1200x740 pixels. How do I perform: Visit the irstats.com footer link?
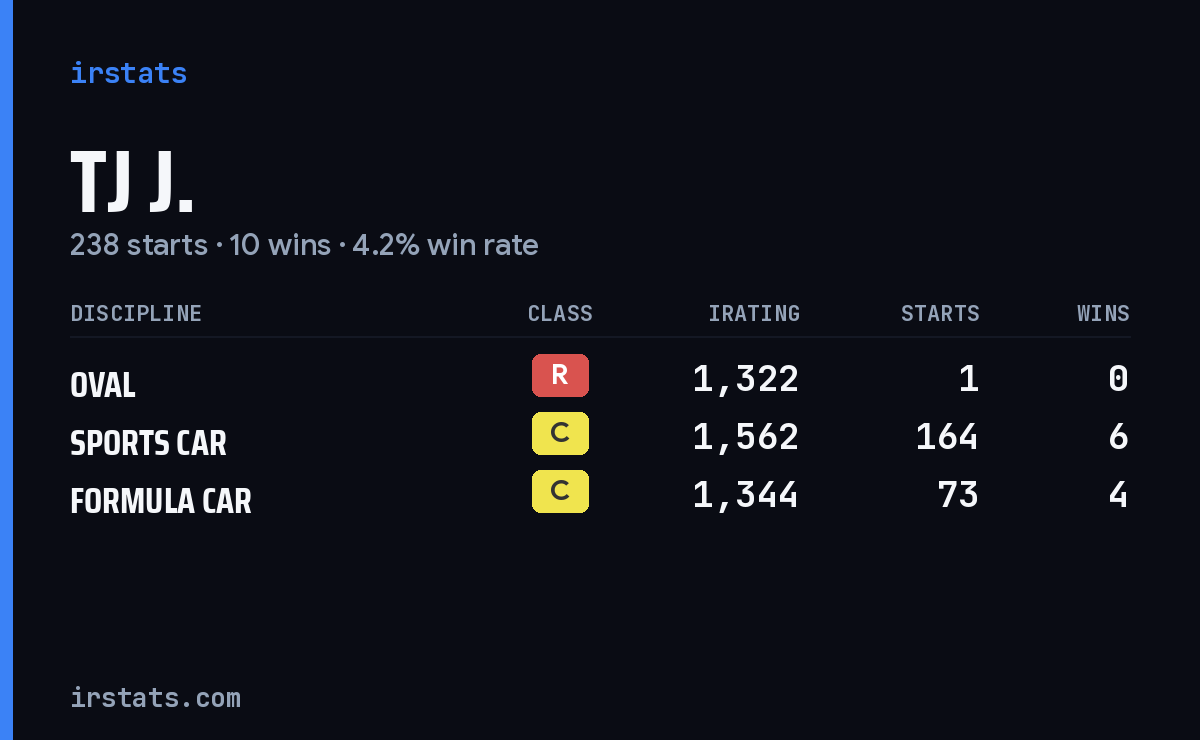pos(155,697)
